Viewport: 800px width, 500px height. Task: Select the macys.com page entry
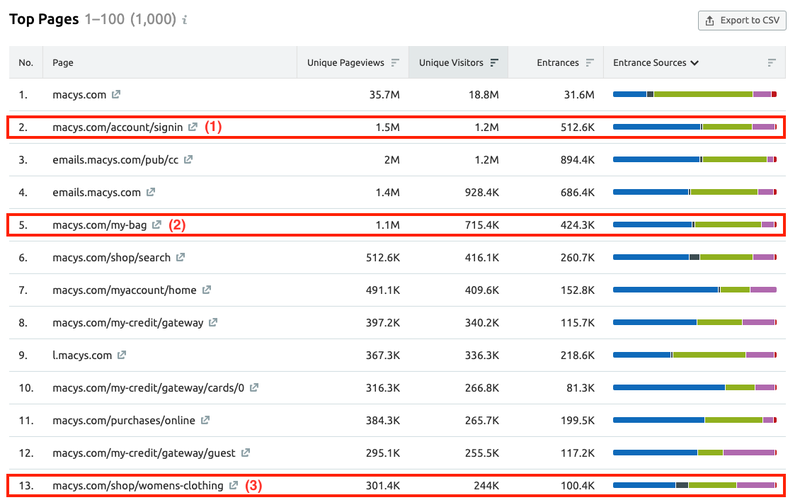tap(79, 94)
